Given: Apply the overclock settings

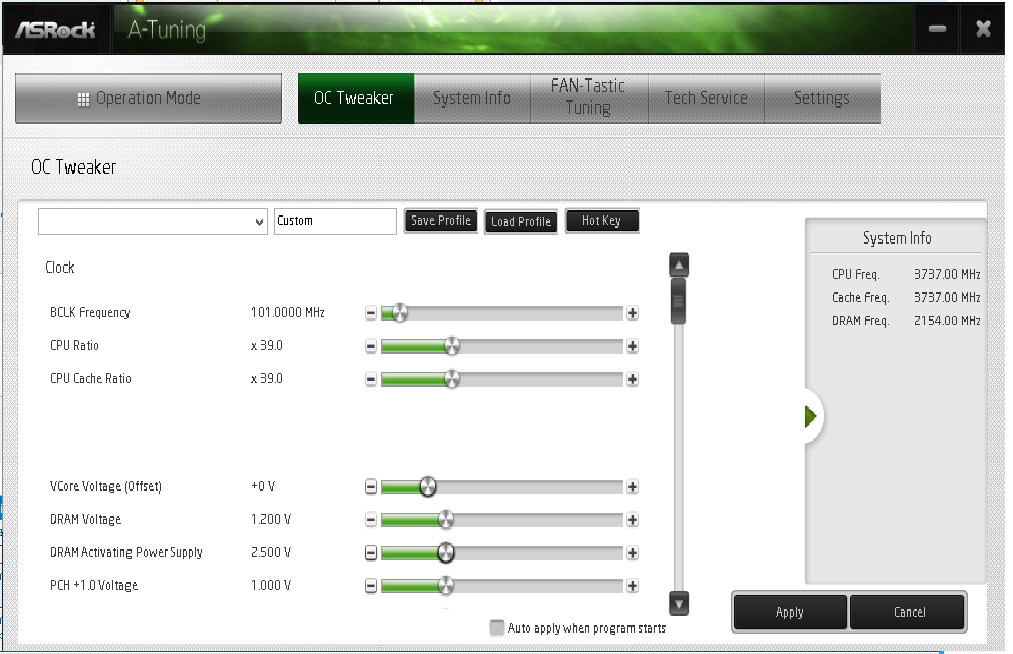Looking at the screenshot, I should pos(790,612).
